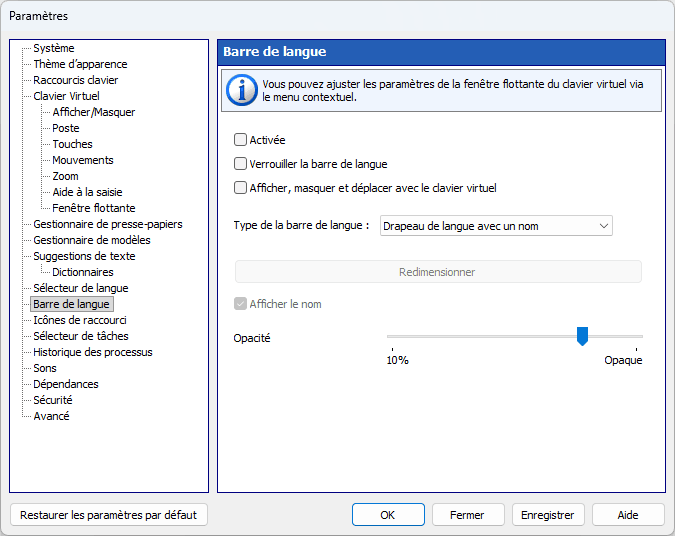Select Aide à la saisie
Viewport: 675px width, 536px height.
(x=87, y=192)
